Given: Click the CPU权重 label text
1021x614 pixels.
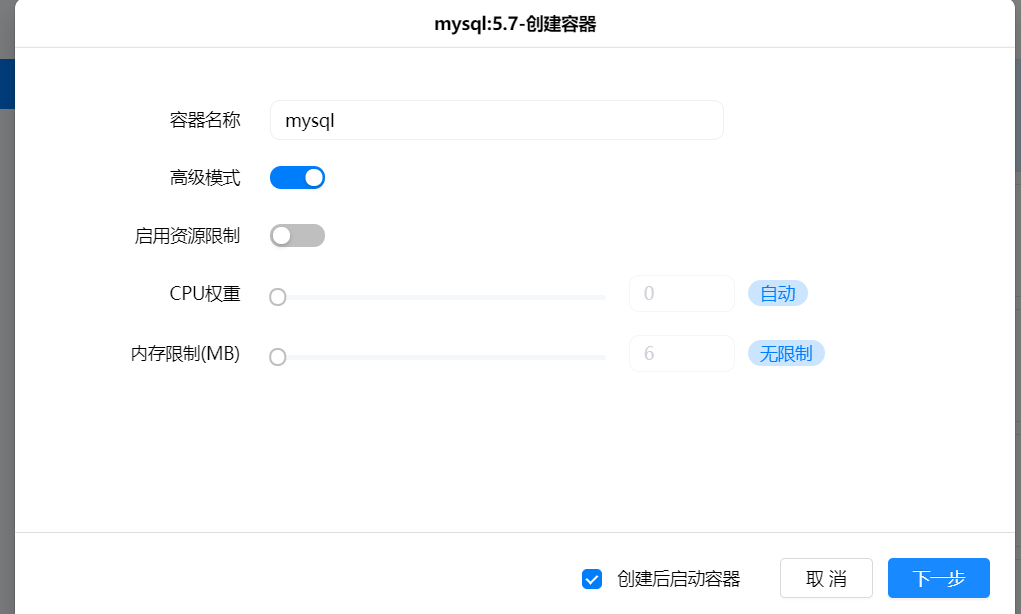Looking at the screenshot, I should coord(205,294).
